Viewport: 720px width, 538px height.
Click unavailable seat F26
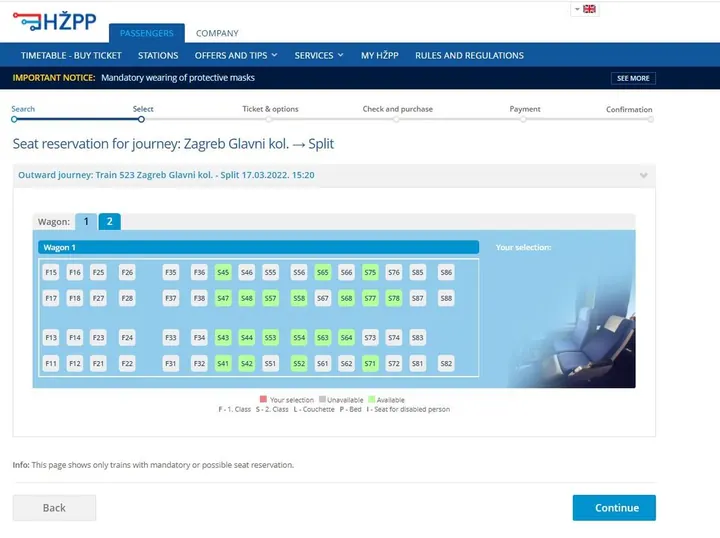tap(127, 272)
